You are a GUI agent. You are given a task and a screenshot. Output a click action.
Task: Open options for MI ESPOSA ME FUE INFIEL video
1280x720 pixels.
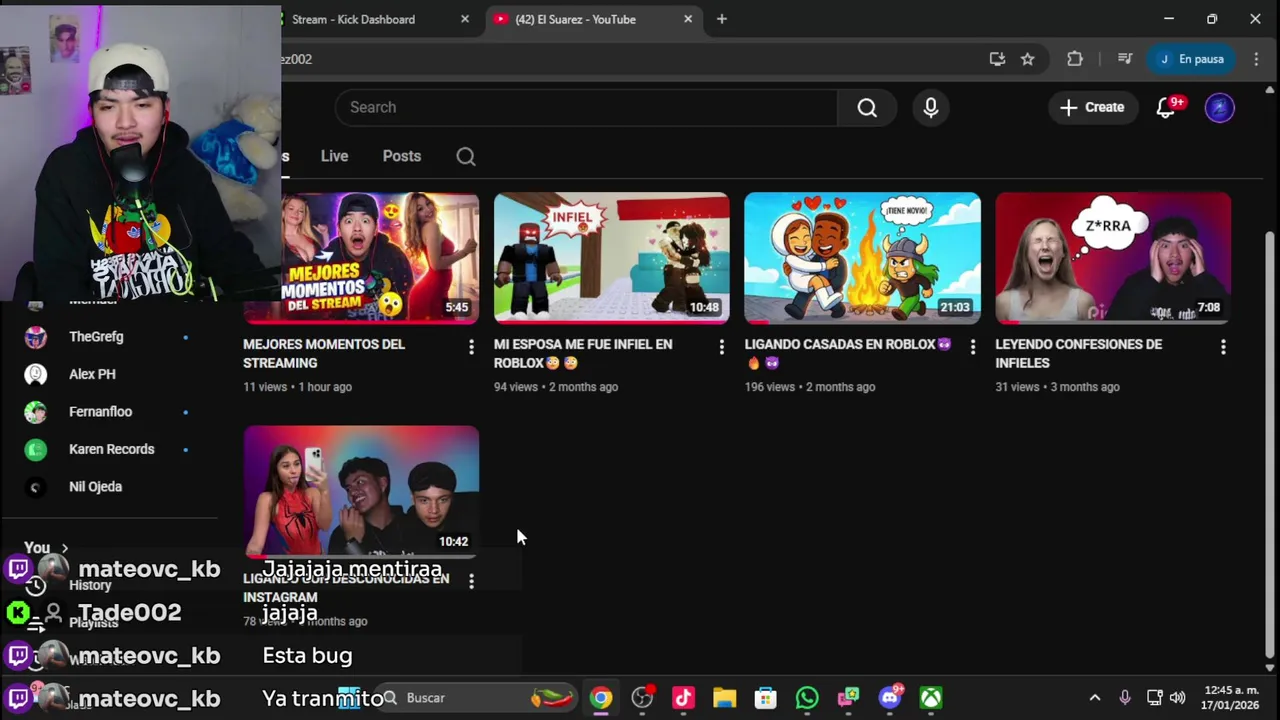click(x=721, y=347)
